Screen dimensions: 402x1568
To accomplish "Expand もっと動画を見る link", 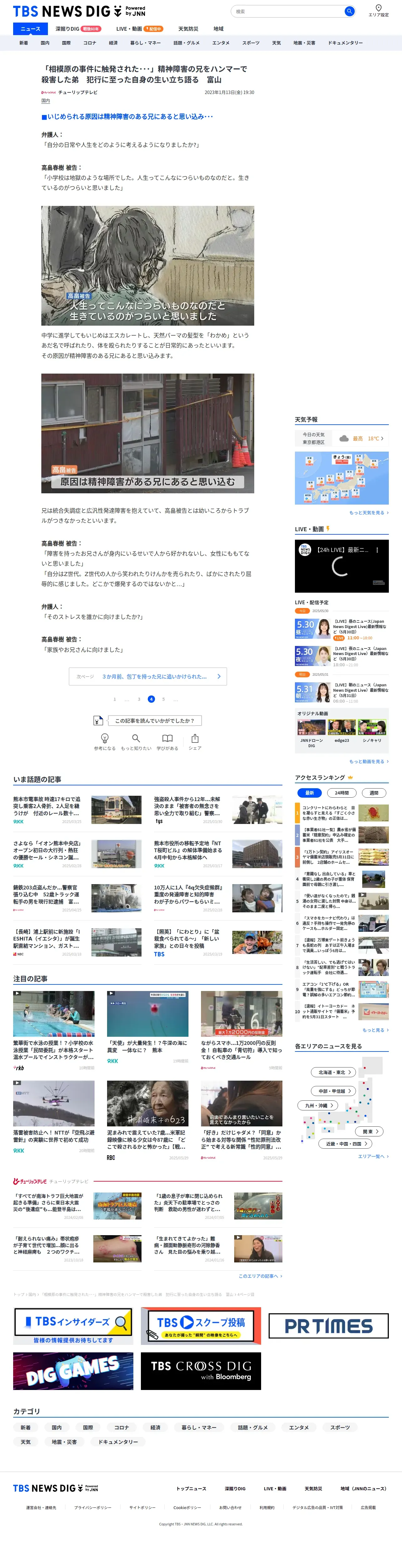I will (x=368, y=761).
